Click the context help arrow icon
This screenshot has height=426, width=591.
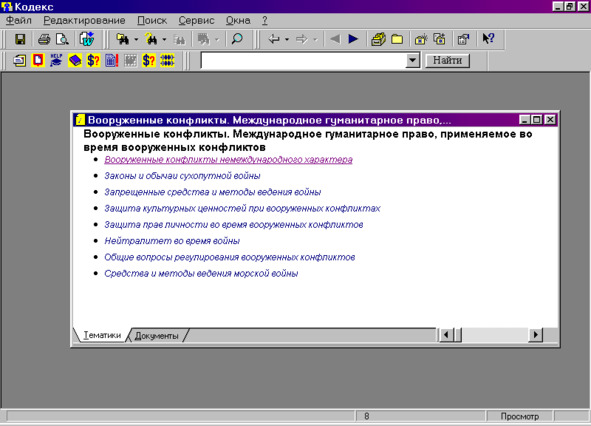[488, 38]
